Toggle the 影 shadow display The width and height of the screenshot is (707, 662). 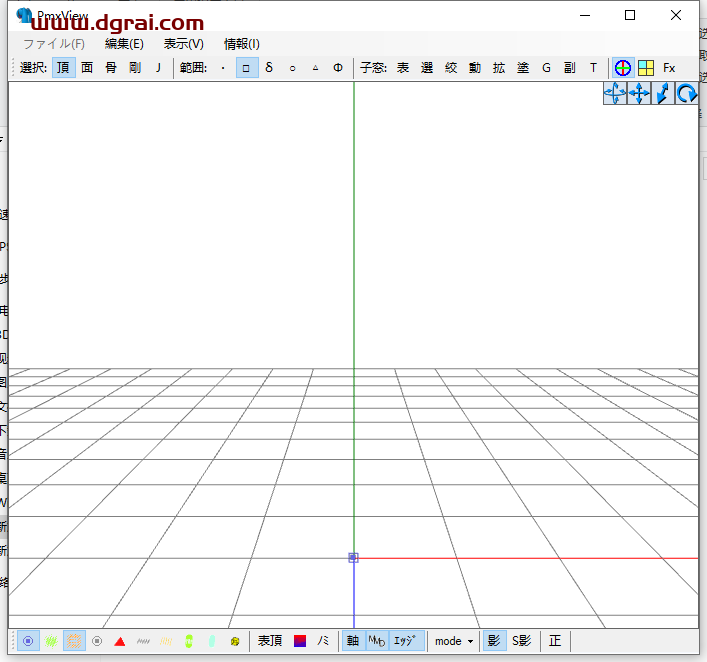(x=494, y=641)
